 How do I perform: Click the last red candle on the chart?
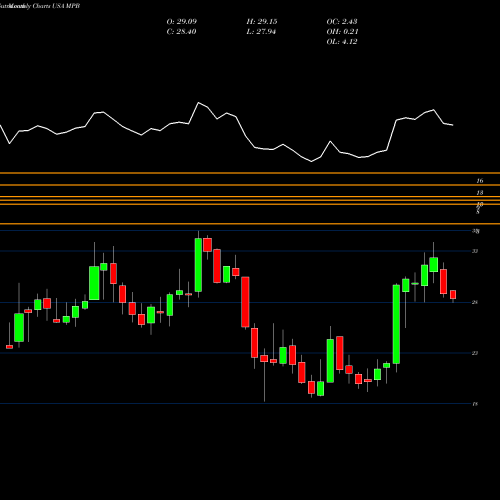click(453, 295)
